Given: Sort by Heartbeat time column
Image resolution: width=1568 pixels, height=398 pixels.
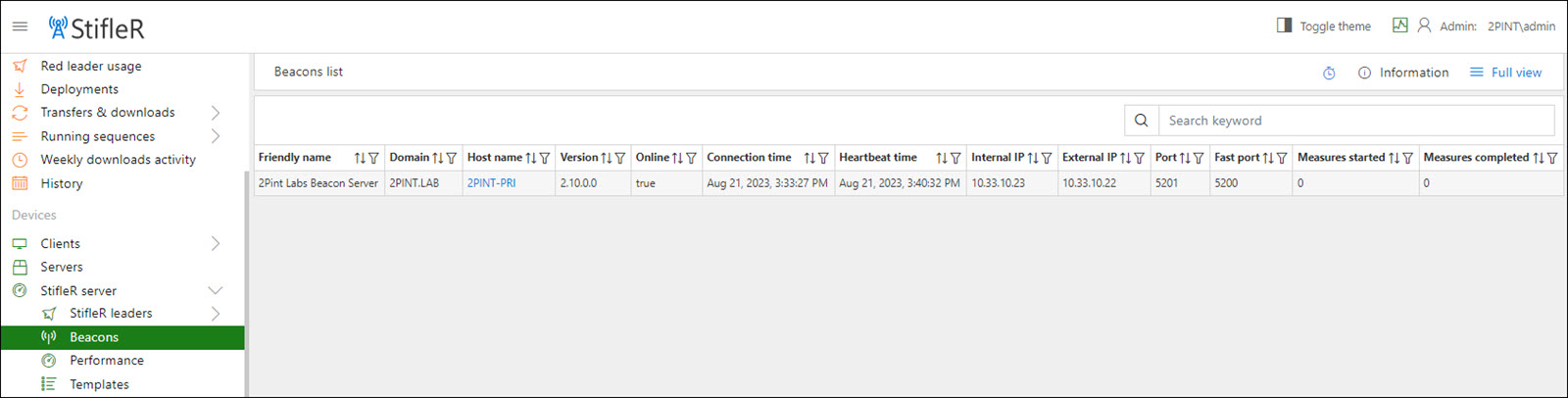Looking at the screenshot, I should point(941,158).
